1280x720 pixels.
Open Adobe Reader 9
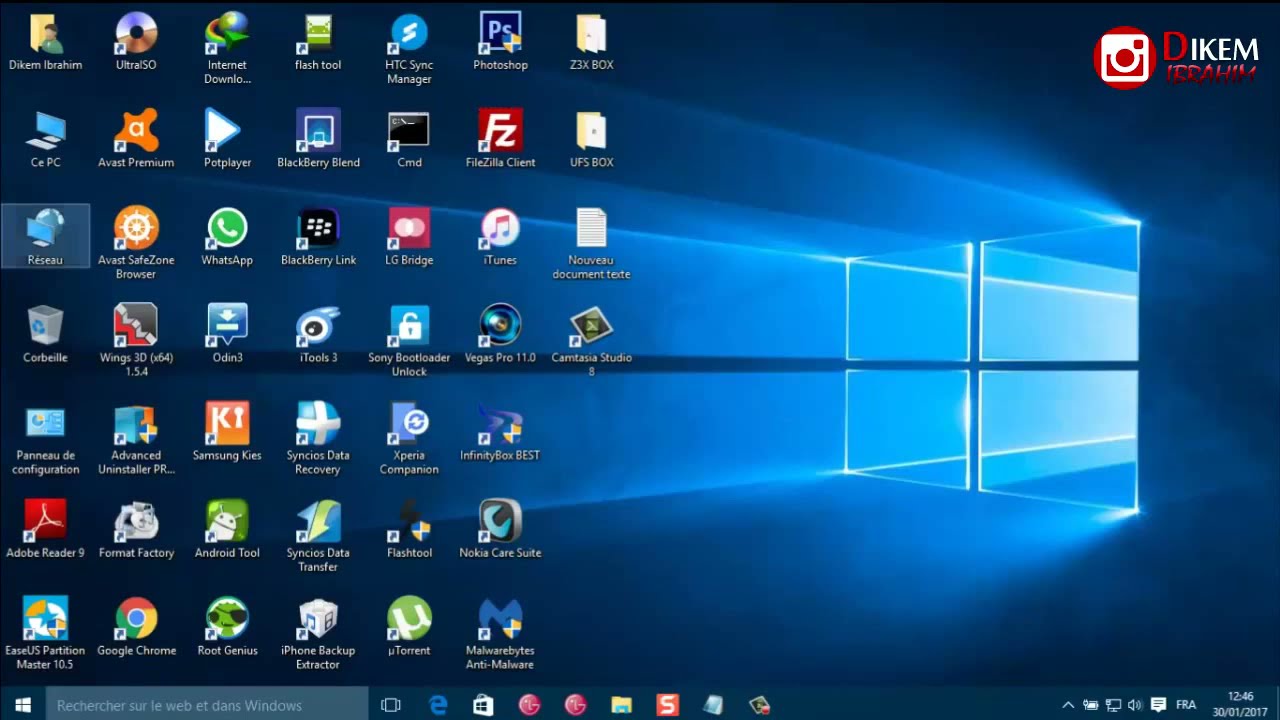coord(45,529)
